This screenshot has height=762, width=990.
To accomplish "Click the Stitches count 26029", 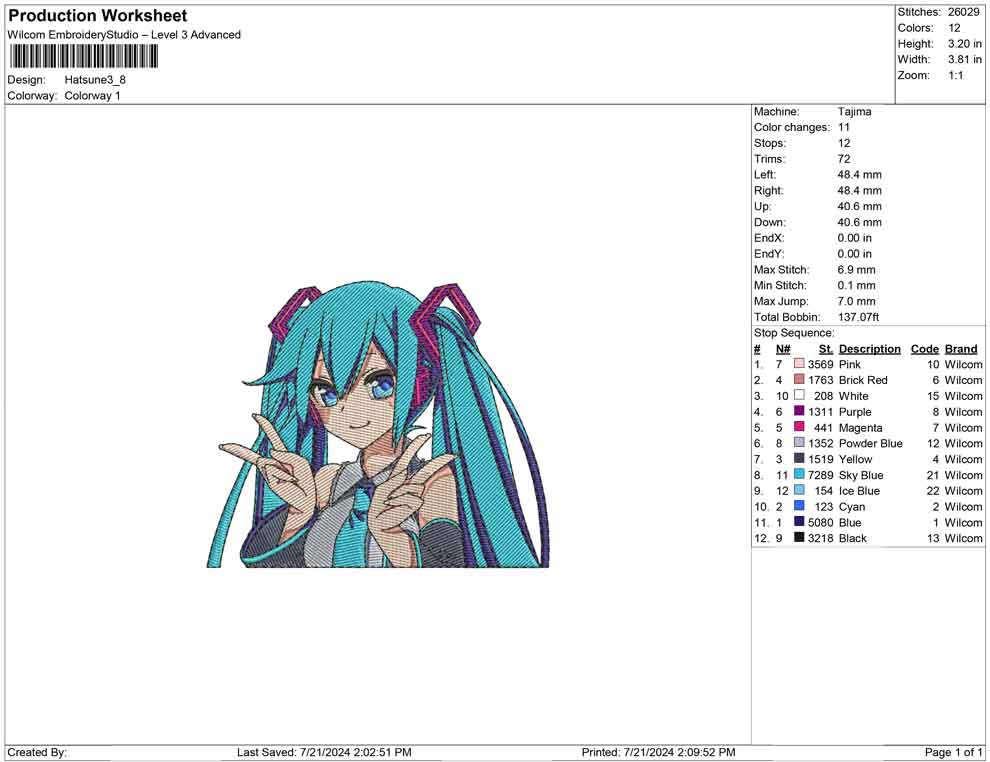I will (963, 12).
